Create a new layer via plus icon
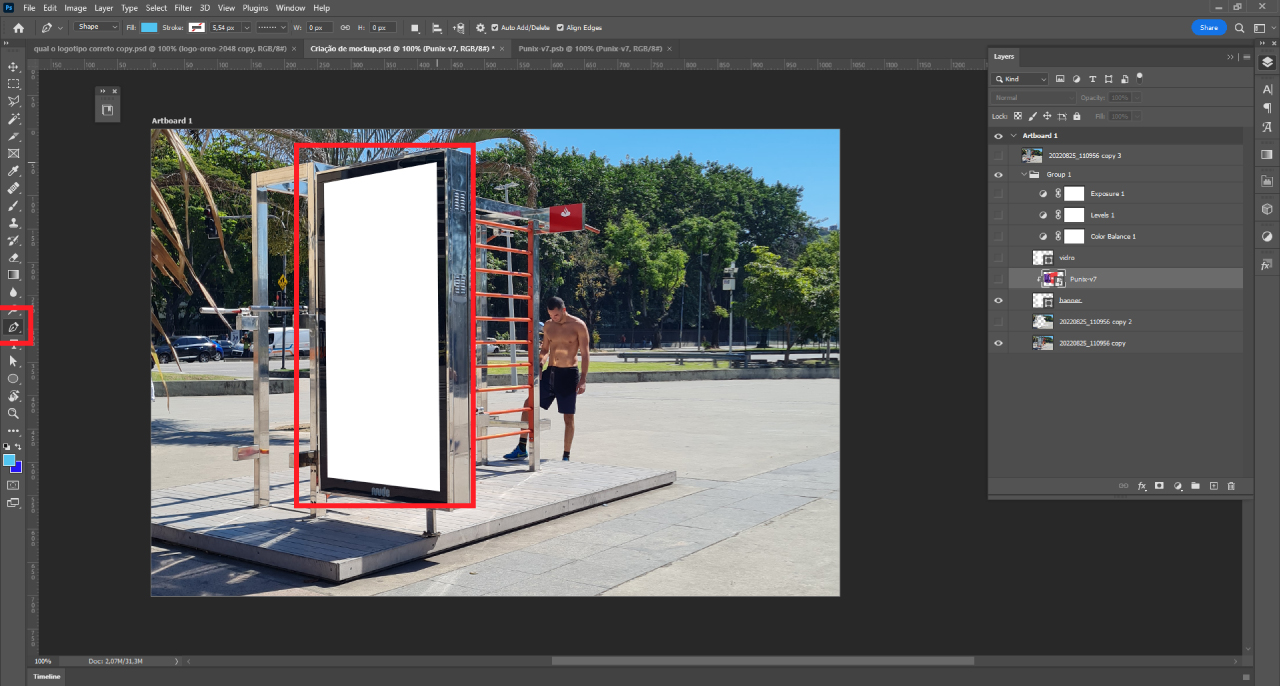 pos(1213,486)
